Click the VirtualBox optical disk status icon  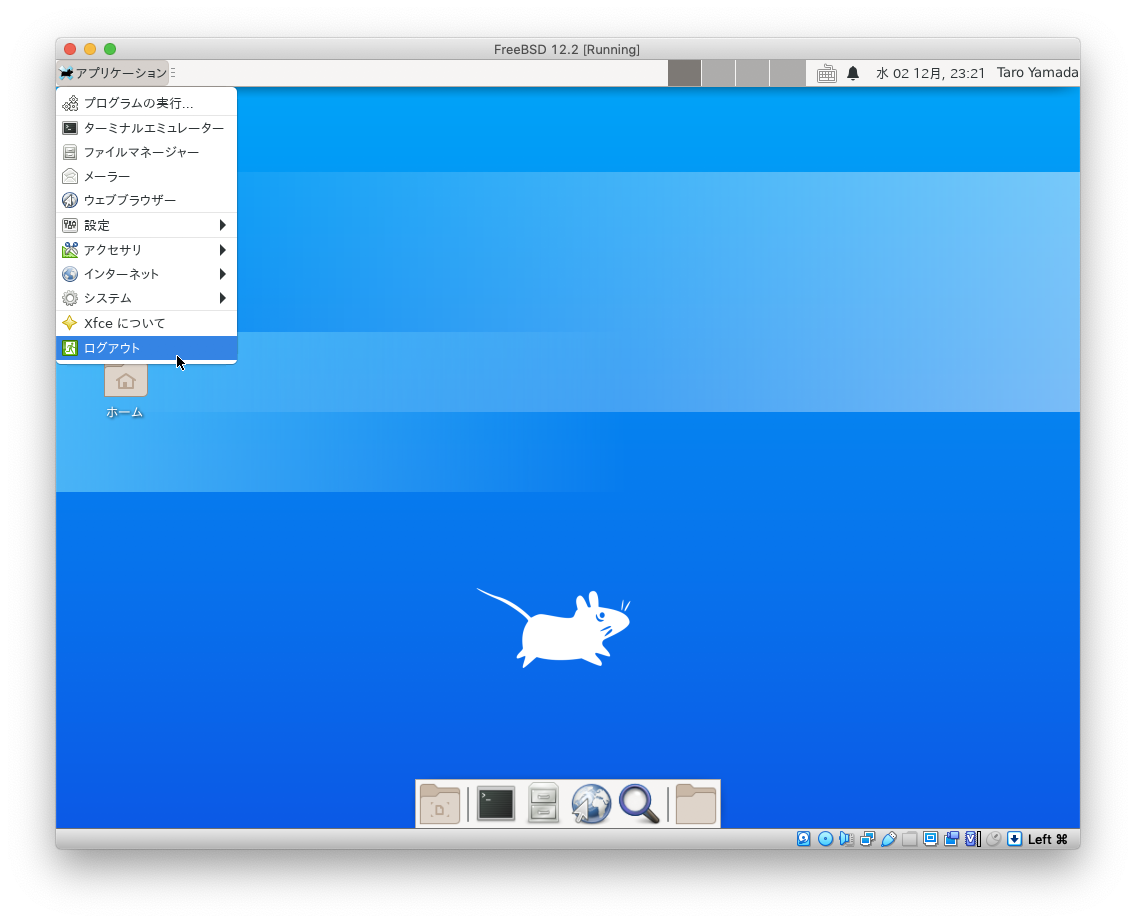[x=825, y=839]
